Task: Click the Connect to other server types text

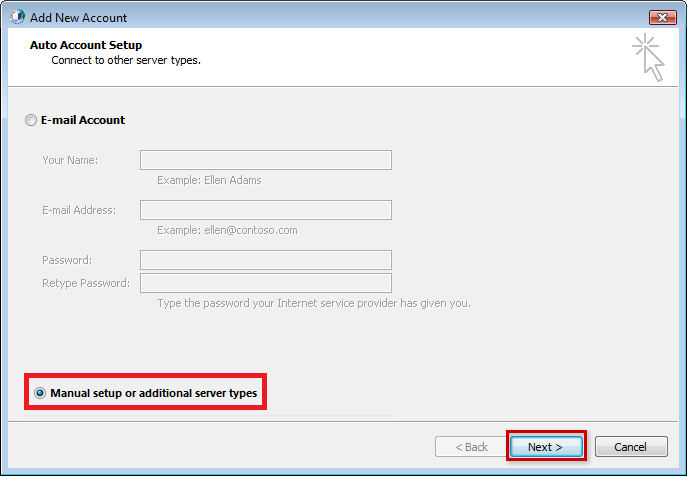Action: (x=126, y=60)
